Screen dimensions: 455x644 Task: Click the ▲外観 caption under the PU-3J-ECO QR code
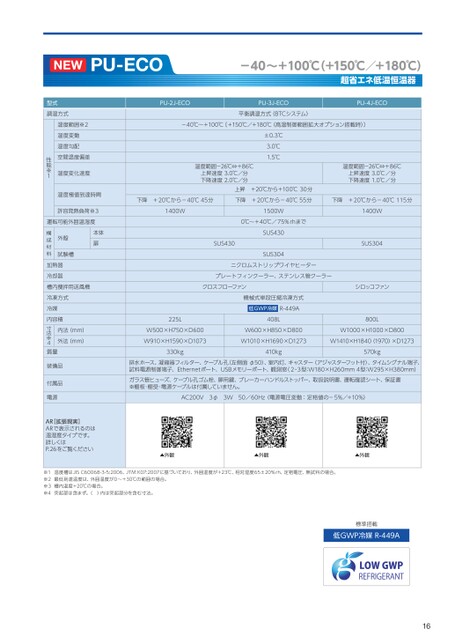click(x=262, y=455)
